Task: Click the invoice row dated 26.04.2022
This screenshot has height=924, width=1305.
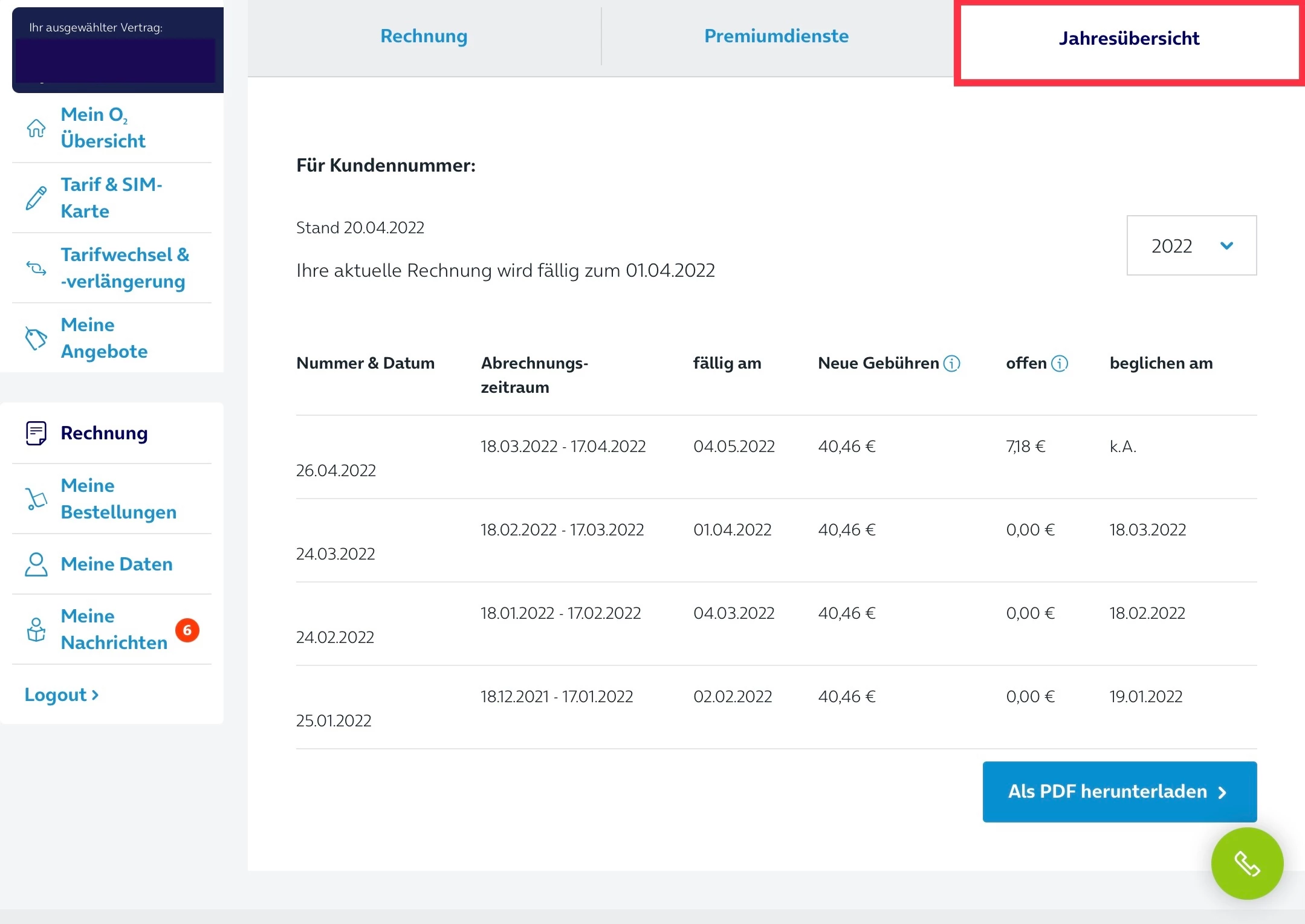Action: click(x=335, y=470)
